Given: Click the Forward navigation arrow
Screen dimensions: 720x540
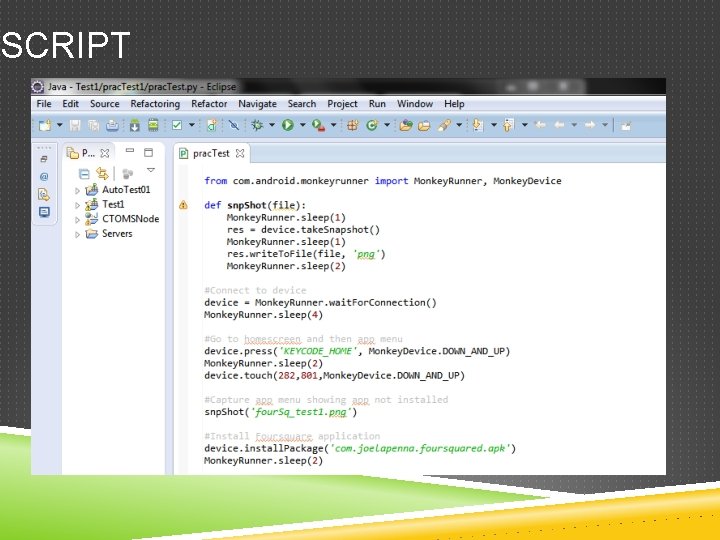Looking at the screenshot, I should click(x=590, y=125).
